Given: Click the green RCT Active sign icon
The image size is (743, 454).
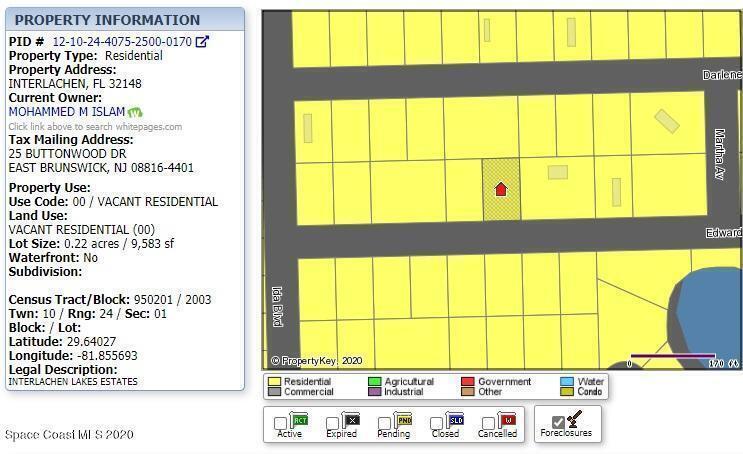Looking at the screenshot, I should click(299, 420).
